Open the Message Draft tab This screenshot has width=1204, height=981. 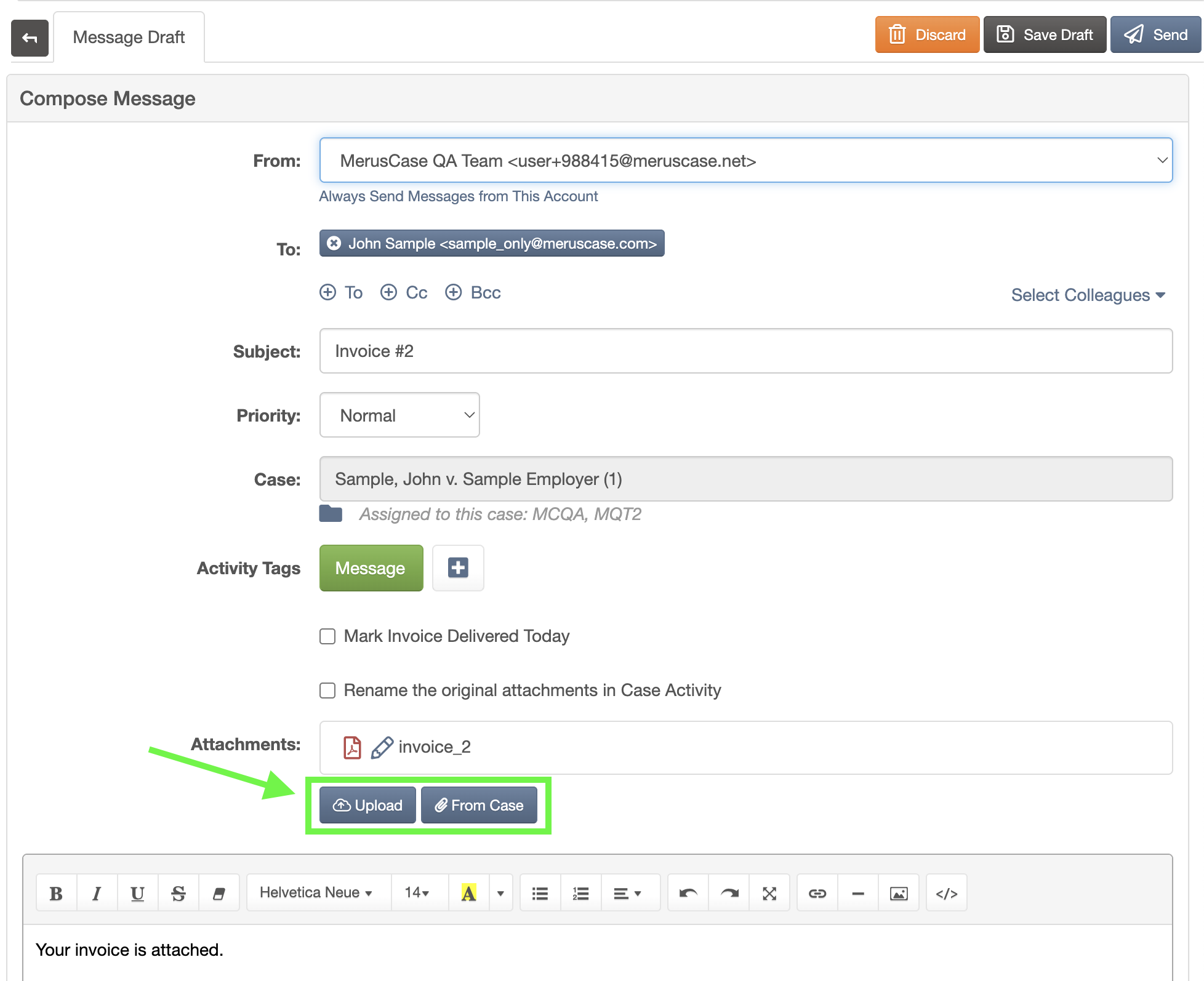tap(129, 37)
